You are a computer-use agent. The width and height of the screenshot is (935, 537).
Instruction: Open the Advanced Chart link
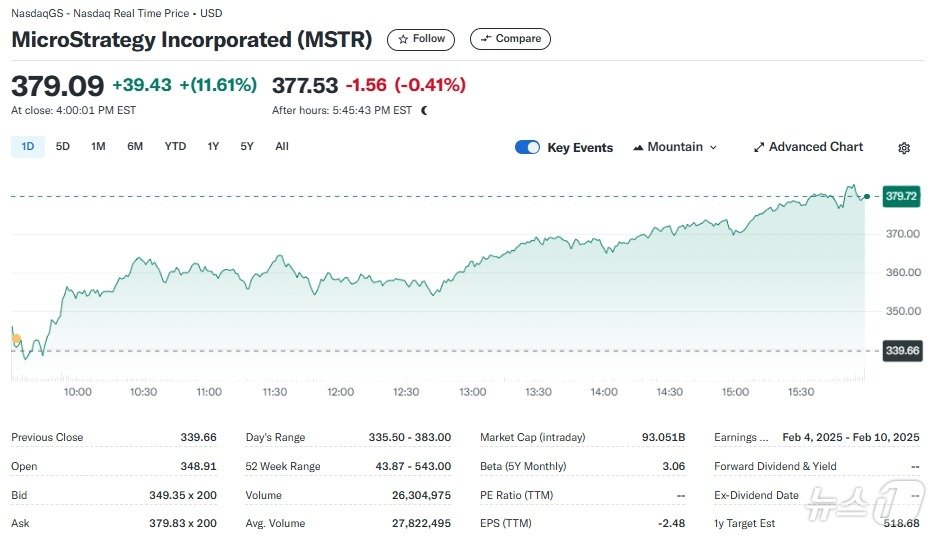(x=815, y=147)
